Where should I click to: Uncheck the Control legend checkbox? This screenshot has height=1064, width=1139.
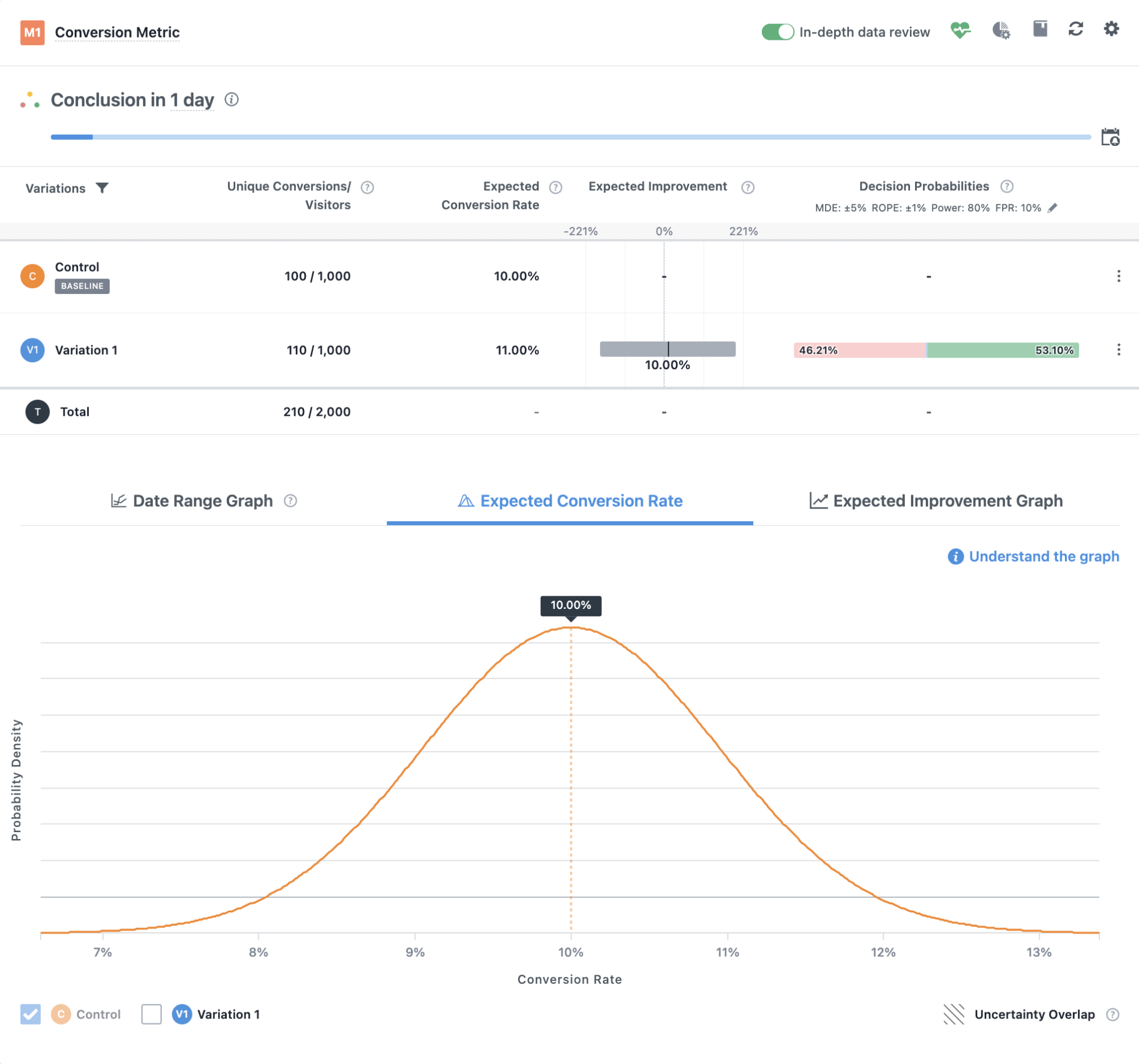pos(30,1014)
